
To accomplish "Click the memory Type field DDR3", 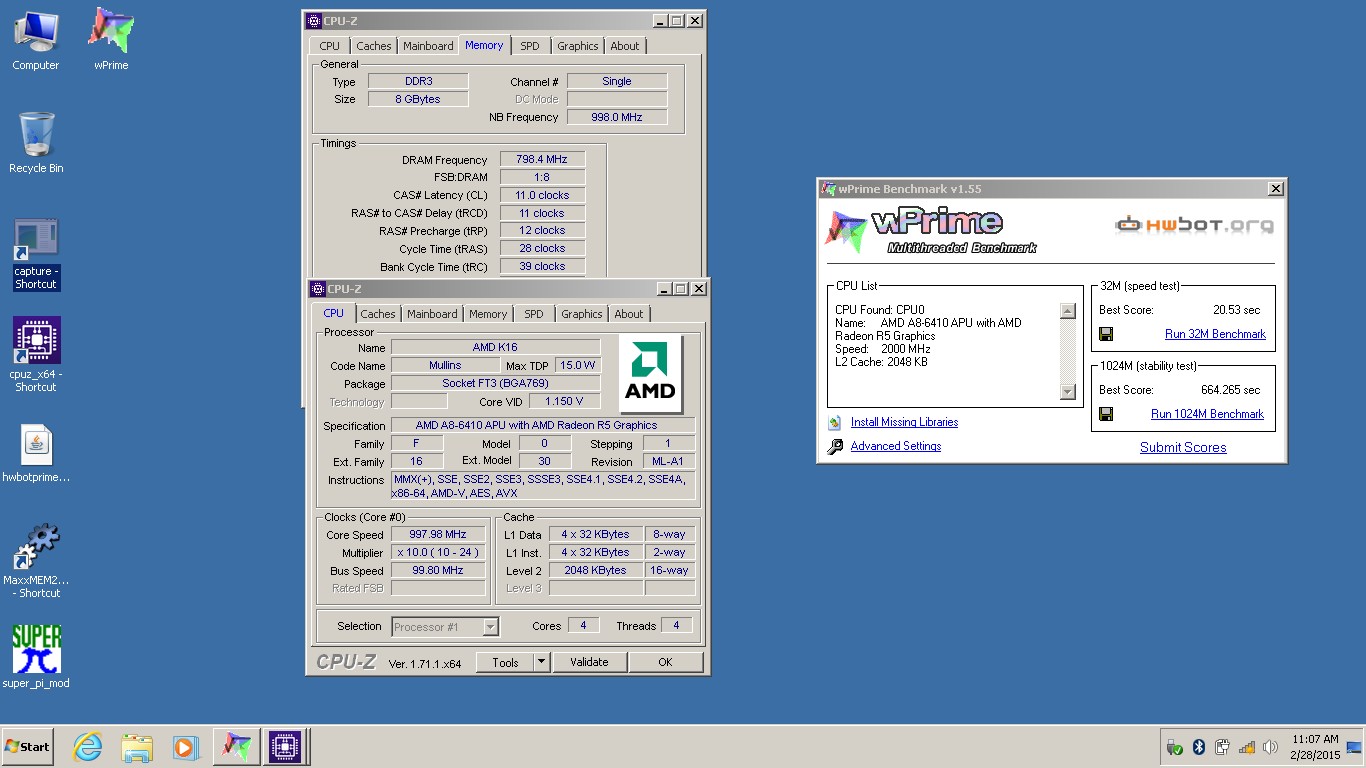I will [x=418, y=82].
